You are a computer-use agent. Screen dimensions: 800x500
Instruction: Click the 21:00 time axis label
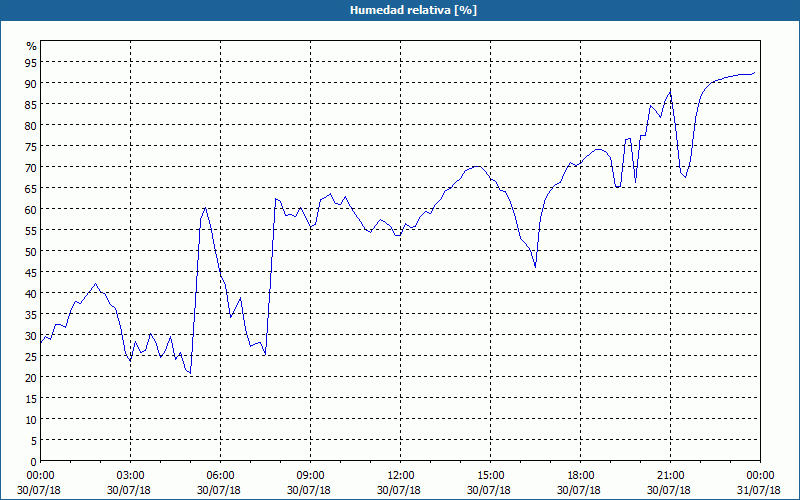point(670,476)
